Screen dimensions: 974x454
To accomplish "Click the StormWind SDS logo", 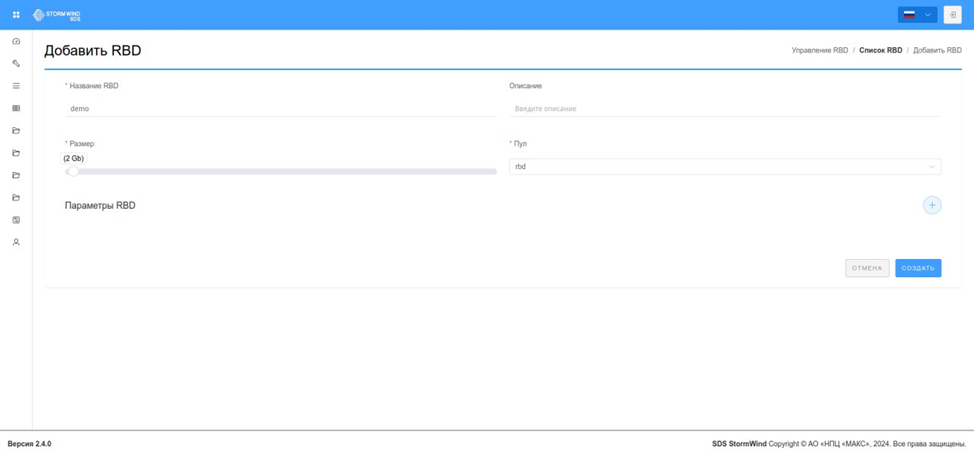I will pyautogui.click(x=57, y=15).
